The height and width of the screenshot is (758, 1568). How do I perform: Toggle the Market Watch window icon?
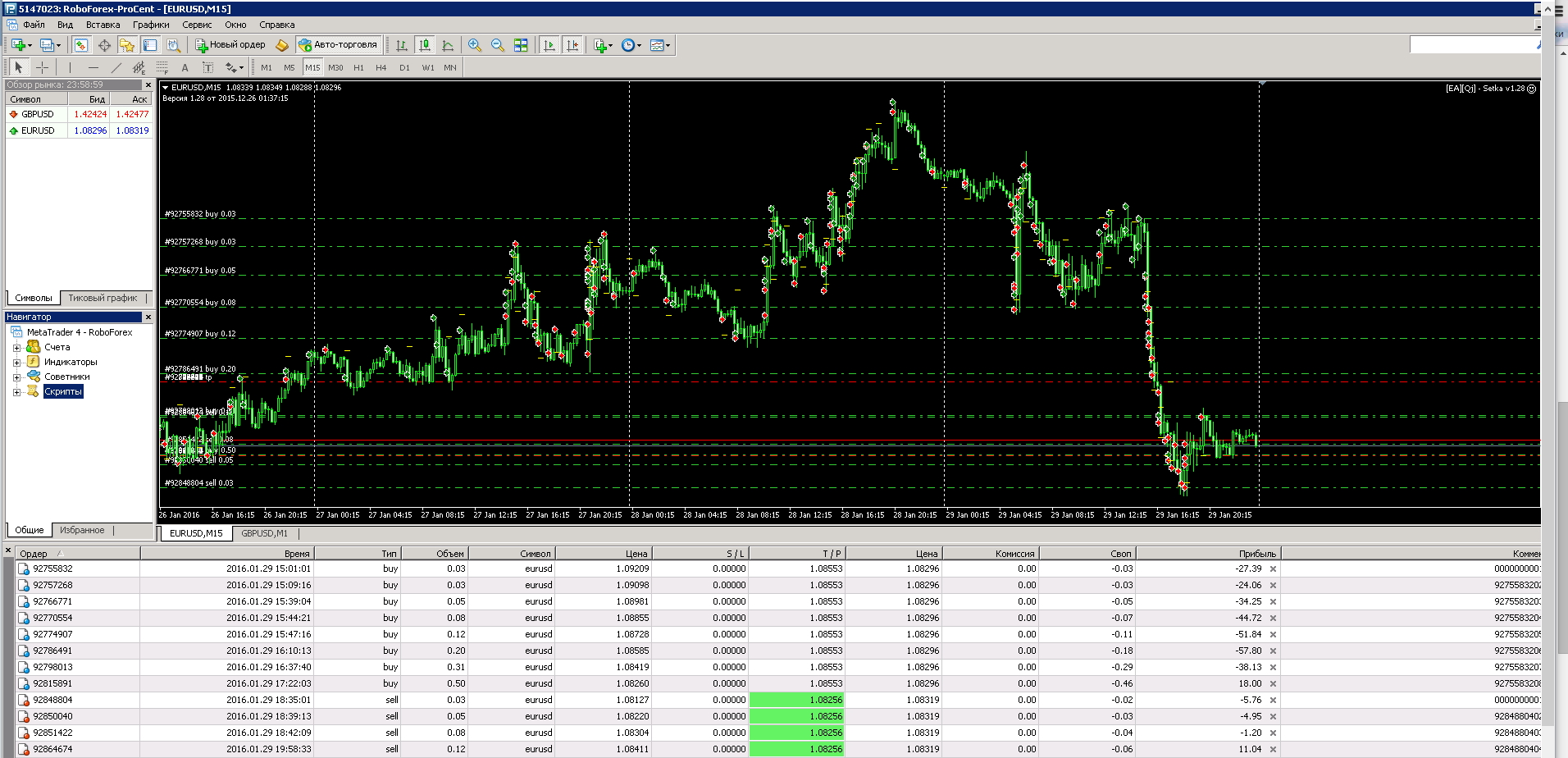pos(80,45)
